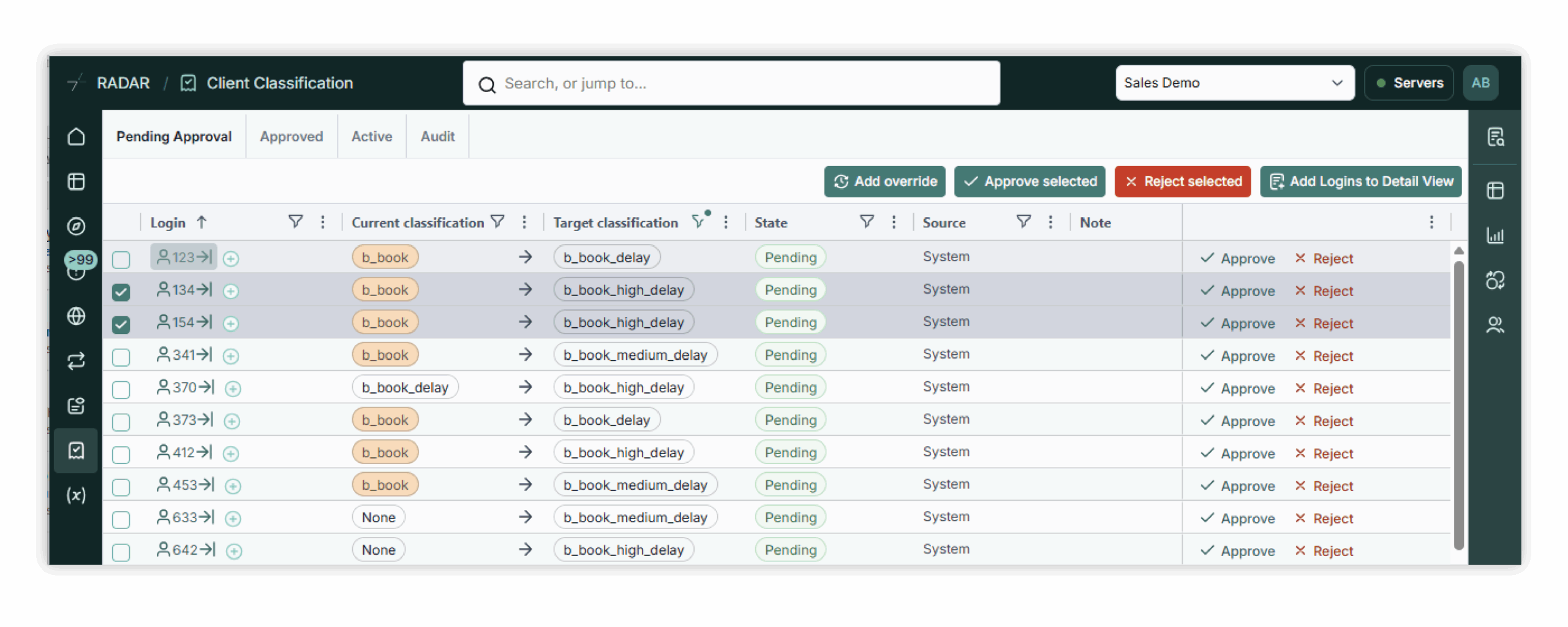Open the actions column options menu

pos(1431,222)
